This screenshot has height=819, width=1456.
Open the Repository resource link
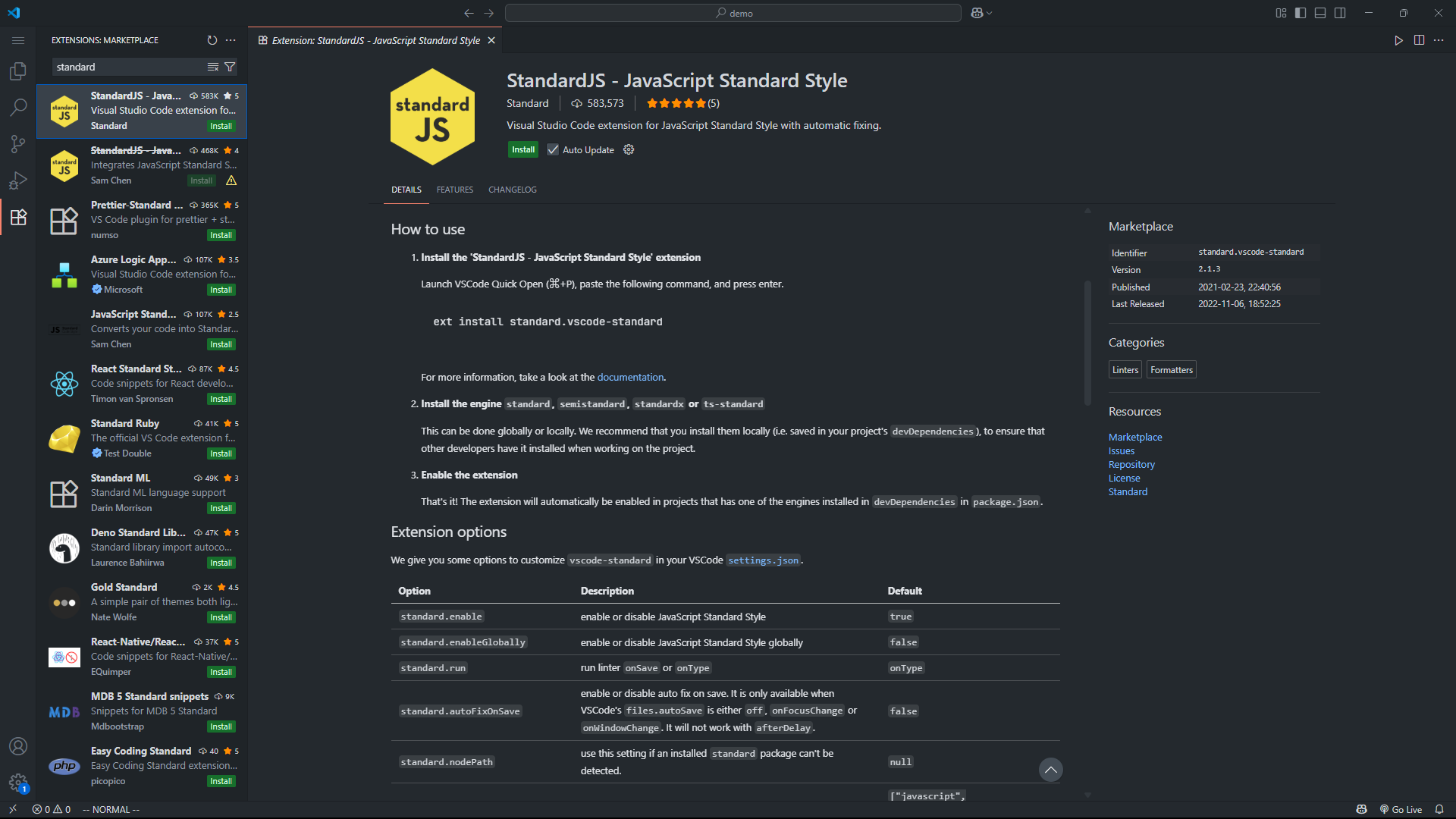tap(1131, 464)
